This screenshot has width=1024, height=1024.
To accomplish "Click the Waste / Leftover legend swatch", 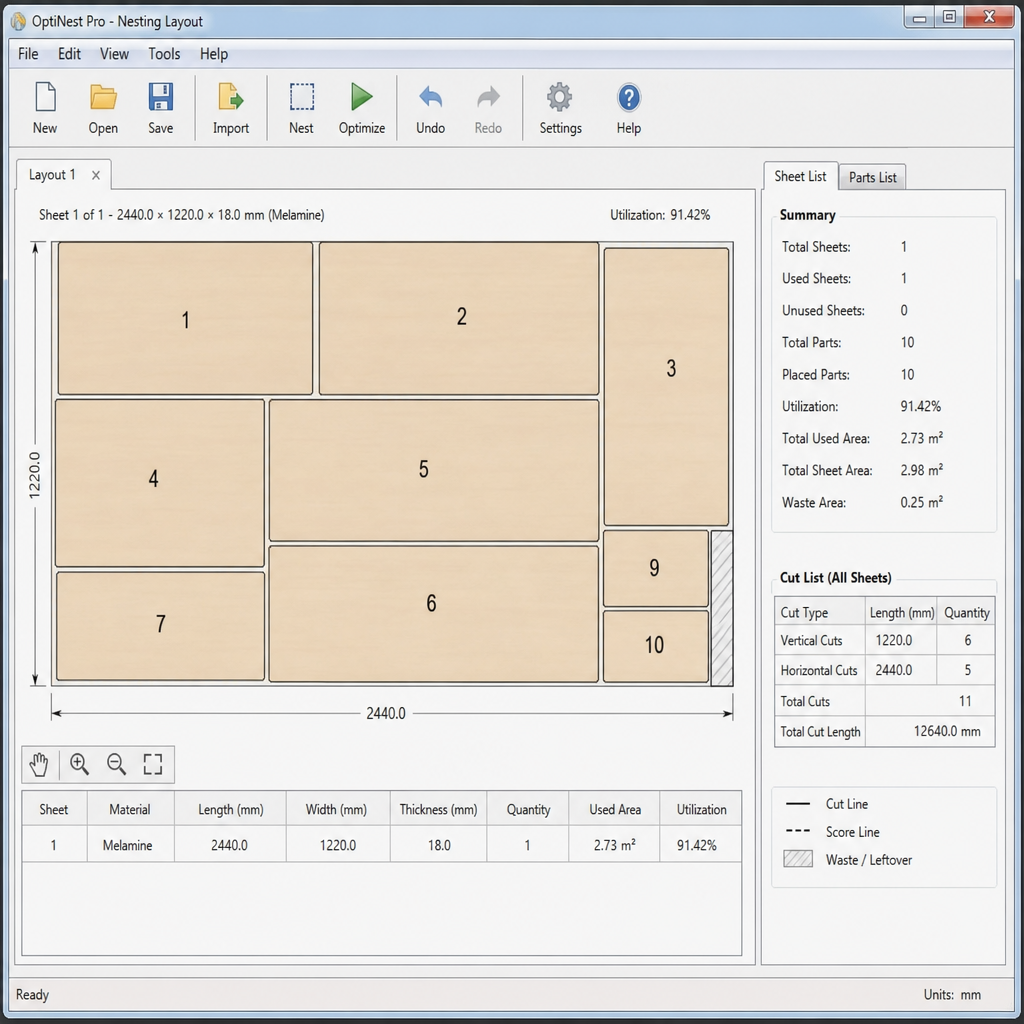I will [798, 859].
